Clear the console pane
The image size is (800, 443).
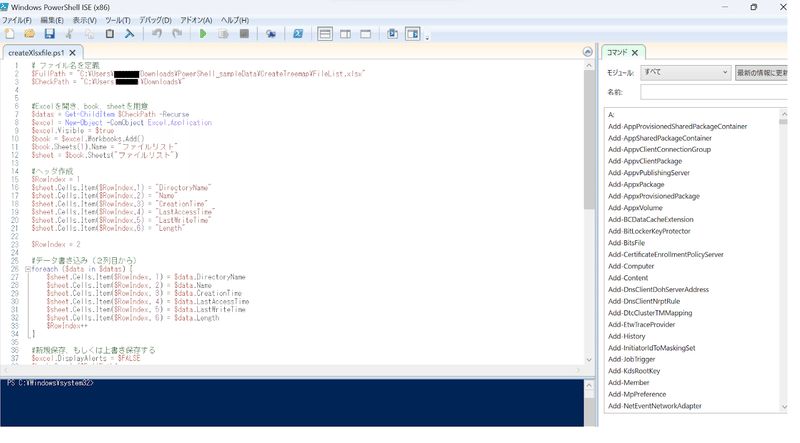130,34
